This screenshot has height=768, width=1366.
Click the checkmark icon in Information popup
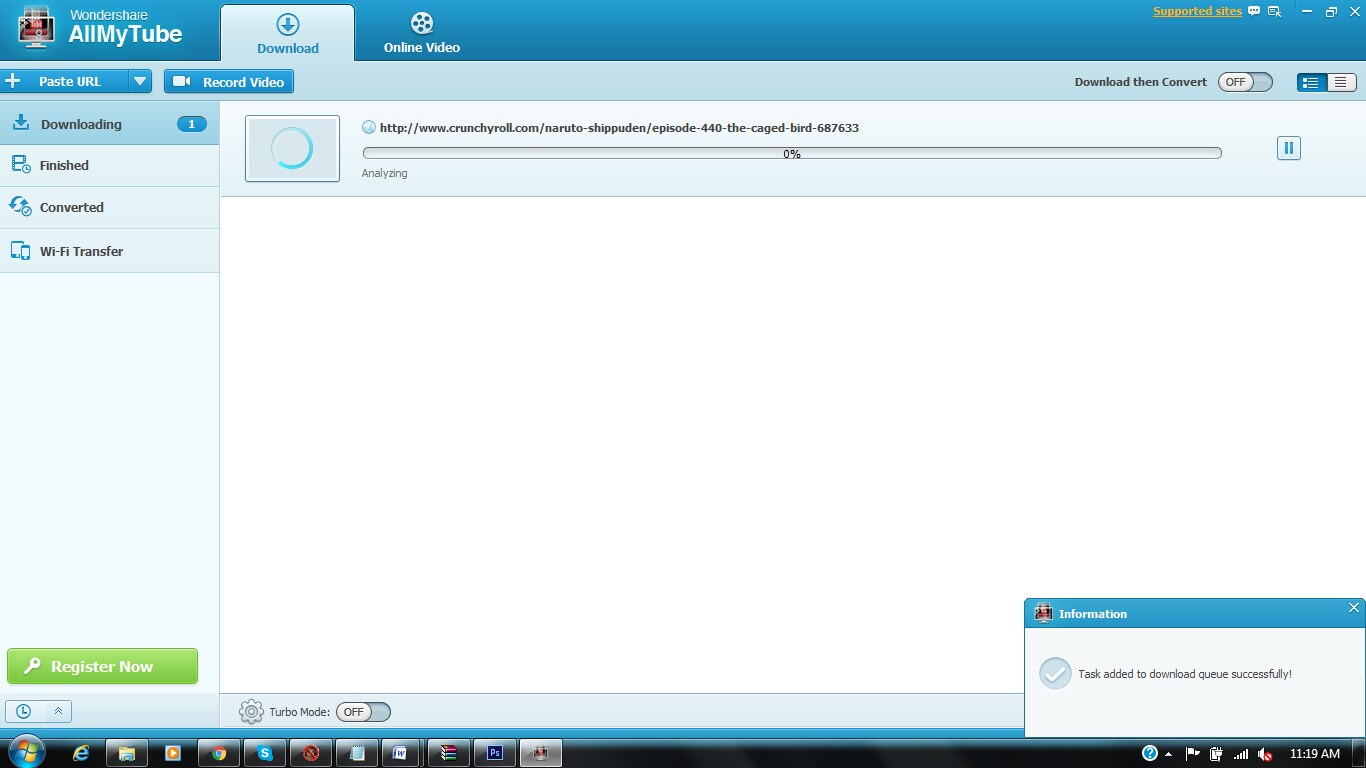coord(1055,673)
